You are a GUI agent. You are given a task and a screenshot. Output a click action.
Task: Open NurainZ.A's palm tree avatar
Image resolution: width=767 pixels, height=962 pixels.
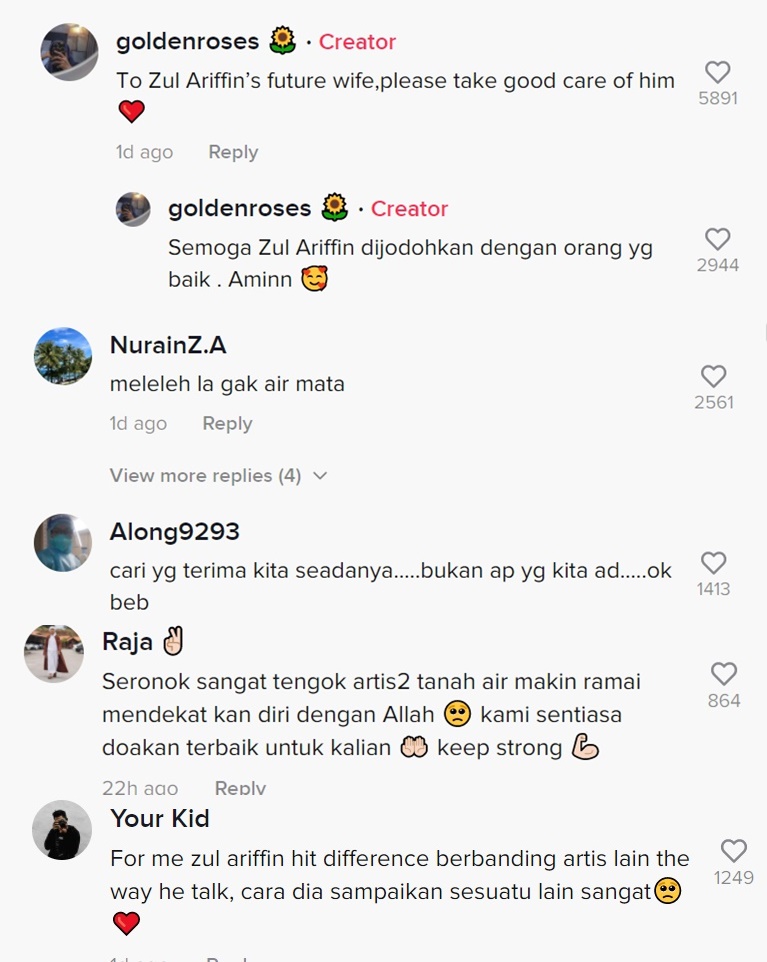(63, 356)
